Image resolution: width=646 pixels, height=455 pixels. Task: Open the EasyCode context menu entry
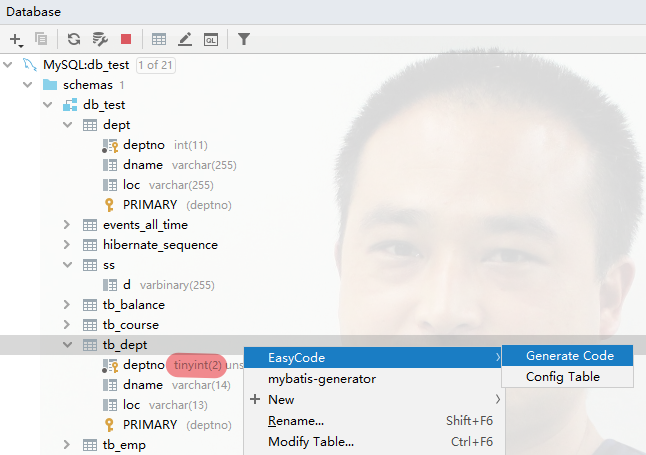[373, 357]
